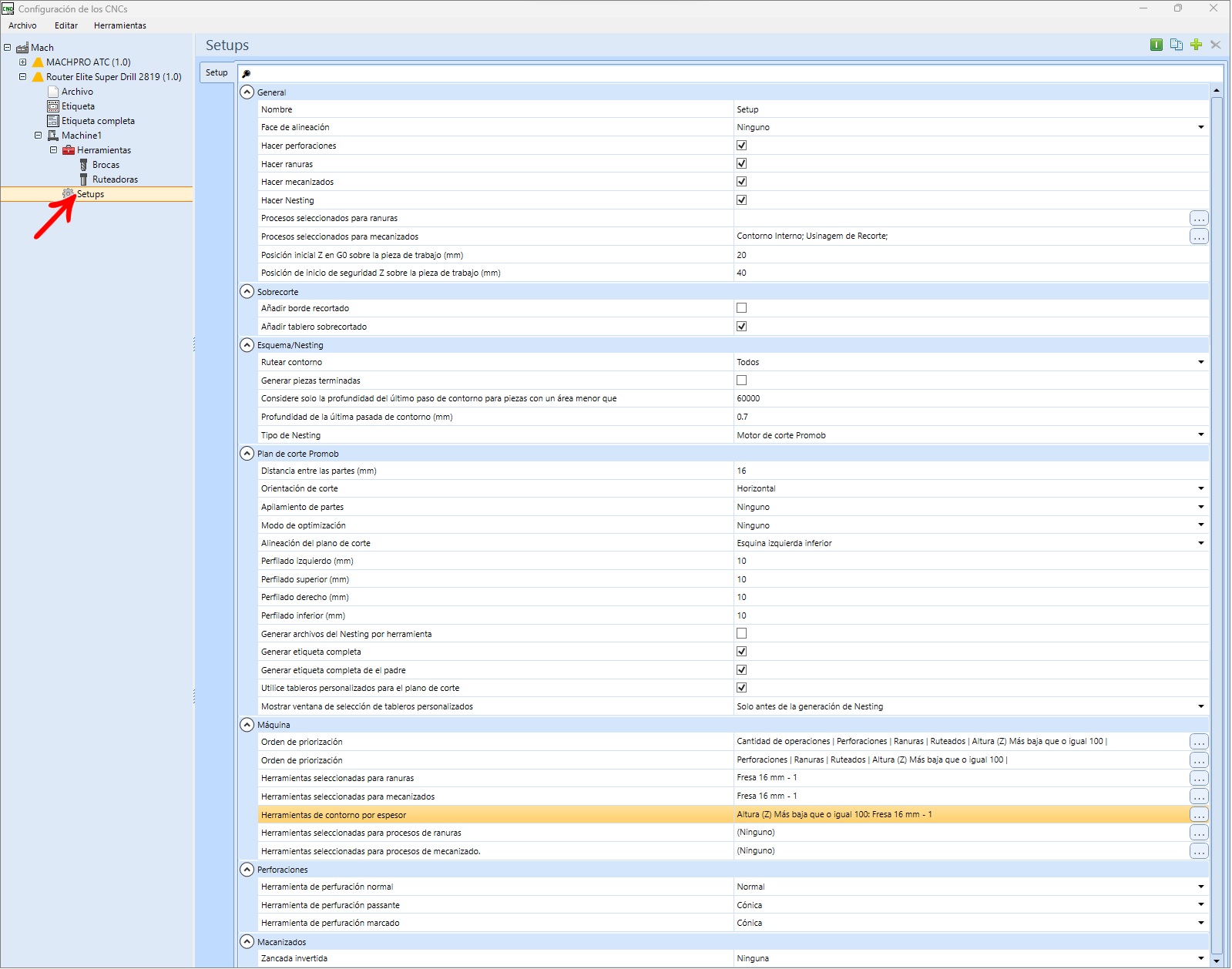Collapse the Plan de corte Promob section
The width and height of the screenshot is (1232, 969).
(247, 454)
